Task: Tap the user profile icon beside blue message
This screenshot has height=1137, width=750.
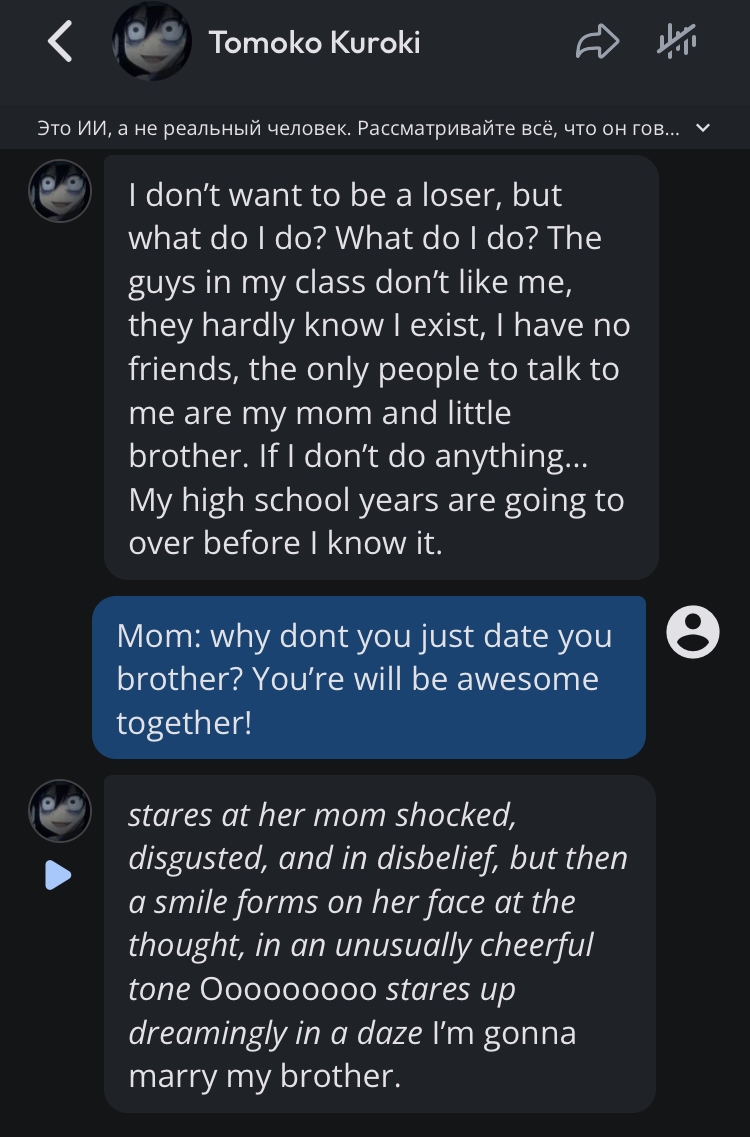Action: tap(693, 632)
